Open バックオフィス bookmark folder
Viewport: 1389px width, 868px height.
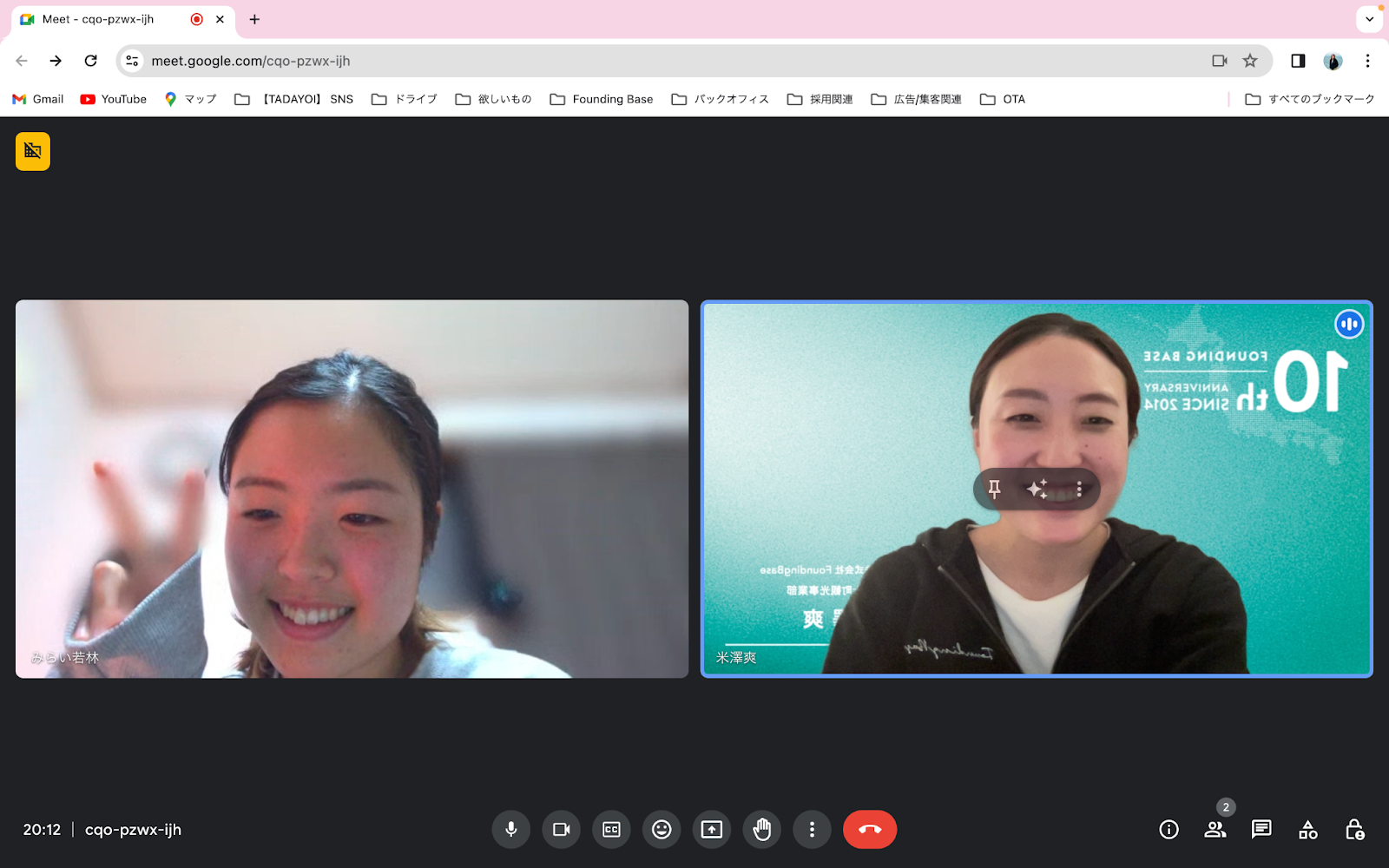(721, 99)
